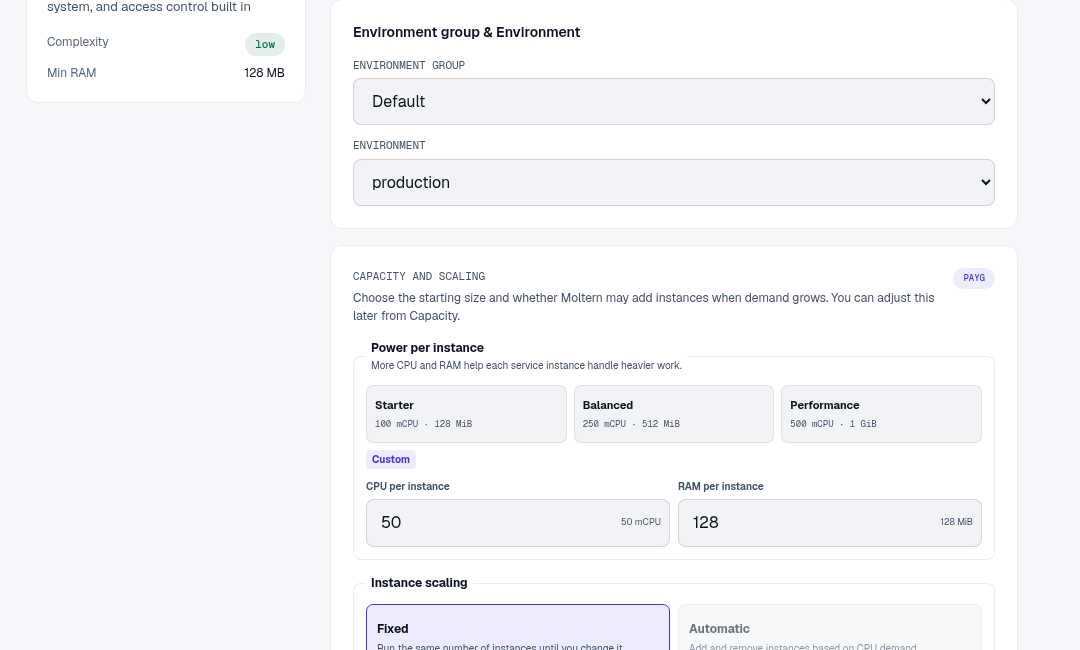Image resolution: width=1080 pixels, height=650 pixels.
Task: Click the Capacity and Scaling heading
Action: point(419,276)
